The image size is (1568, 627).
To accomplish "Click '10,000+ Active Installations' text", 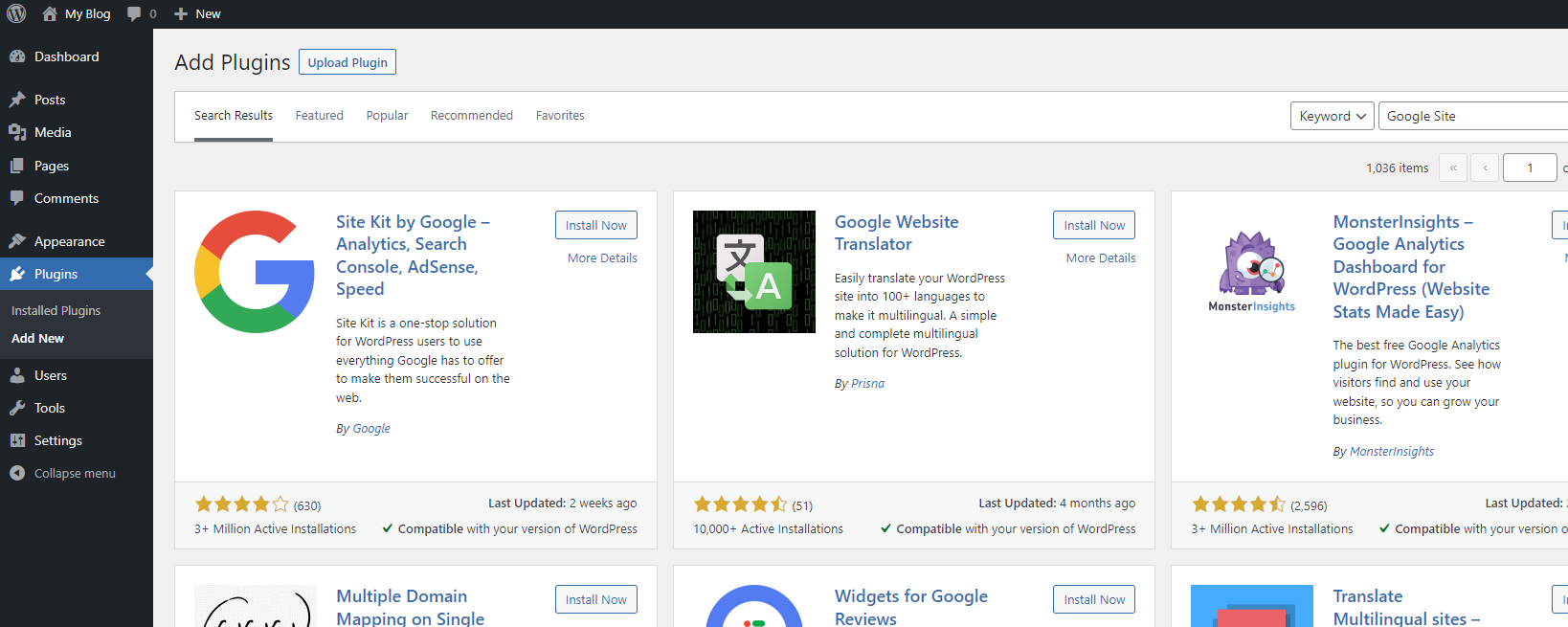I will tap(768, 529).
